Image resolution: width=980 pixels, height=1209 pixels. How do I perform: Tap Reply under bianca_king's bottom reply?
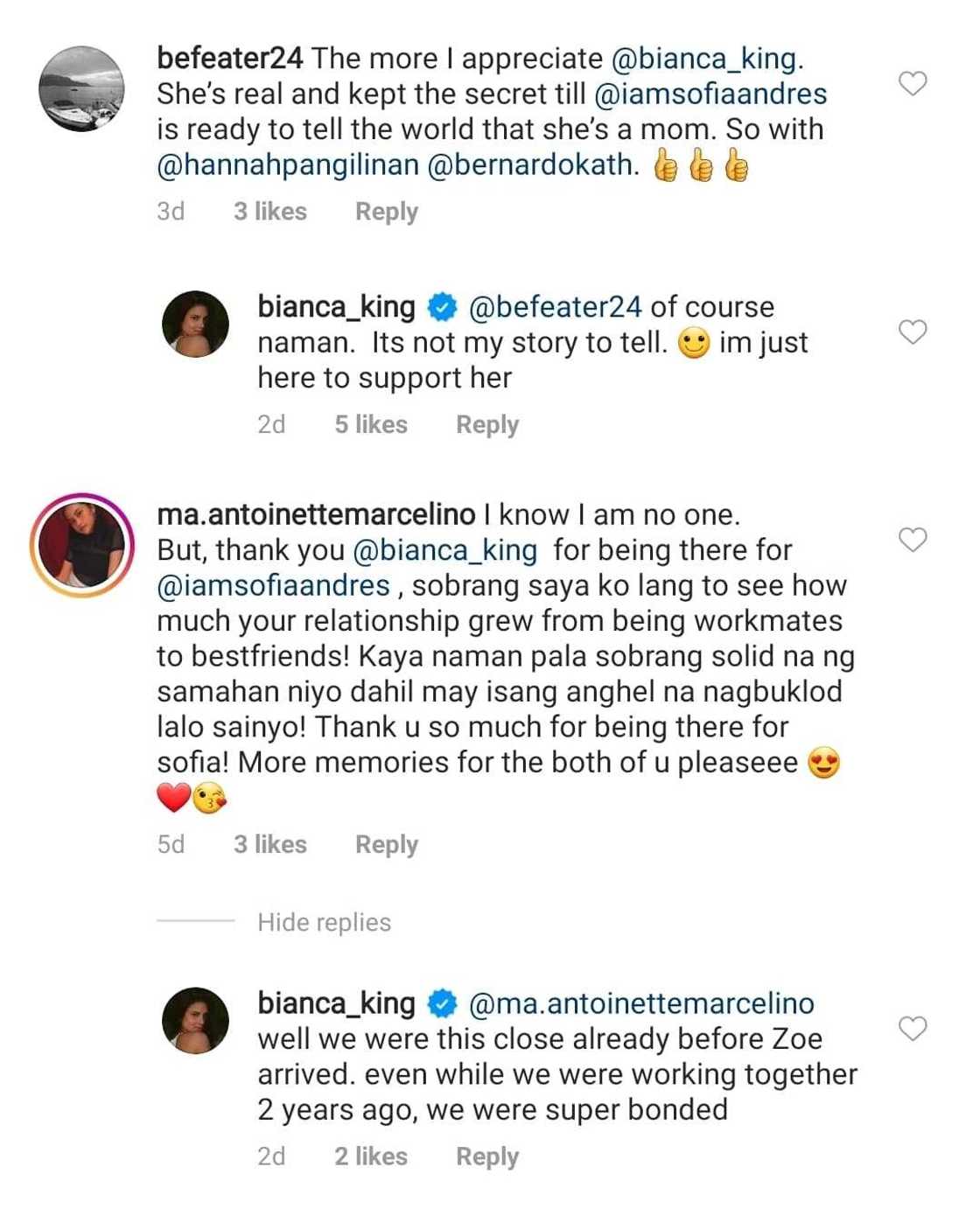[486, 1156]
